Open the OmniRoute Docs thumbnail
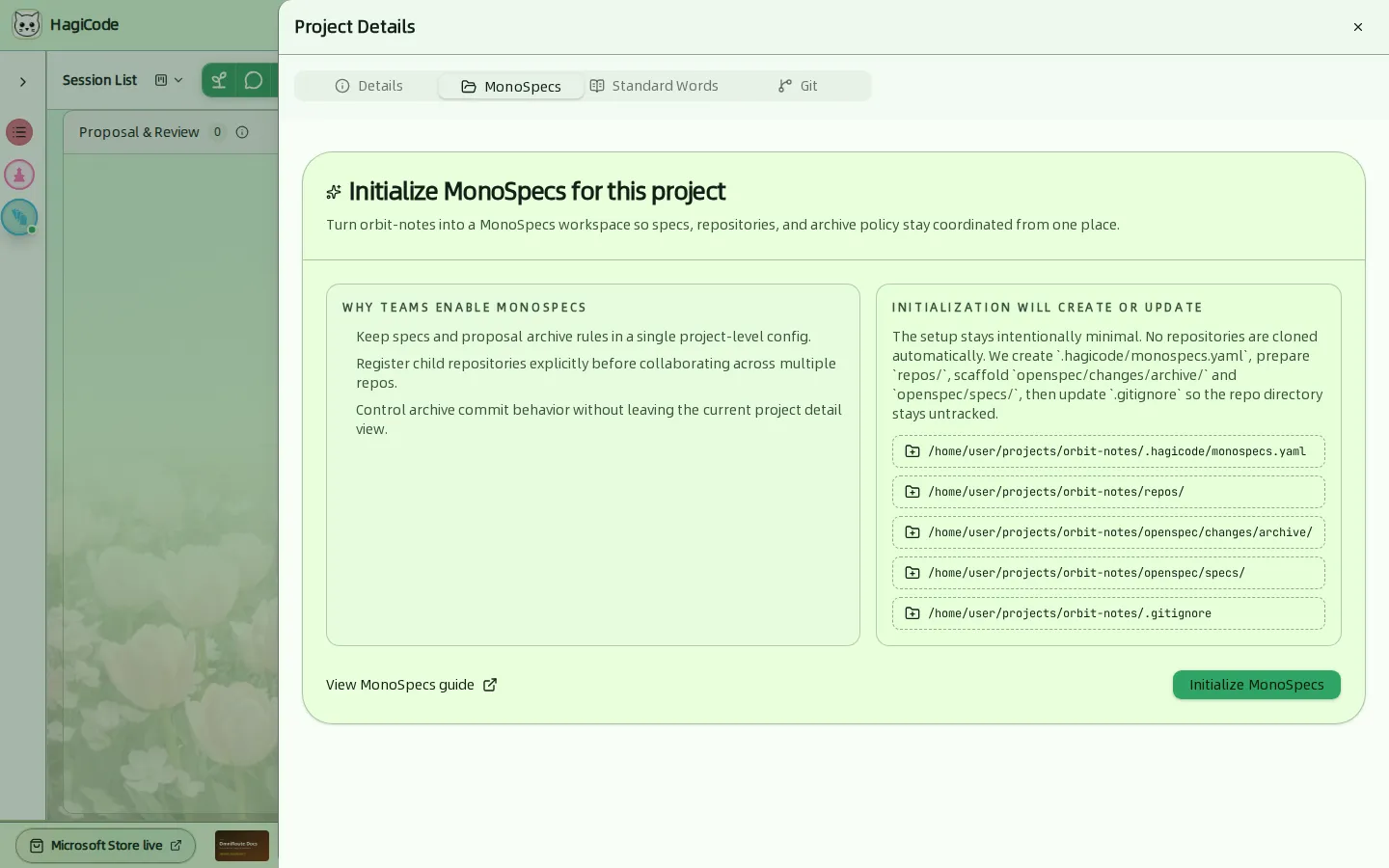 tap(242, 846)
